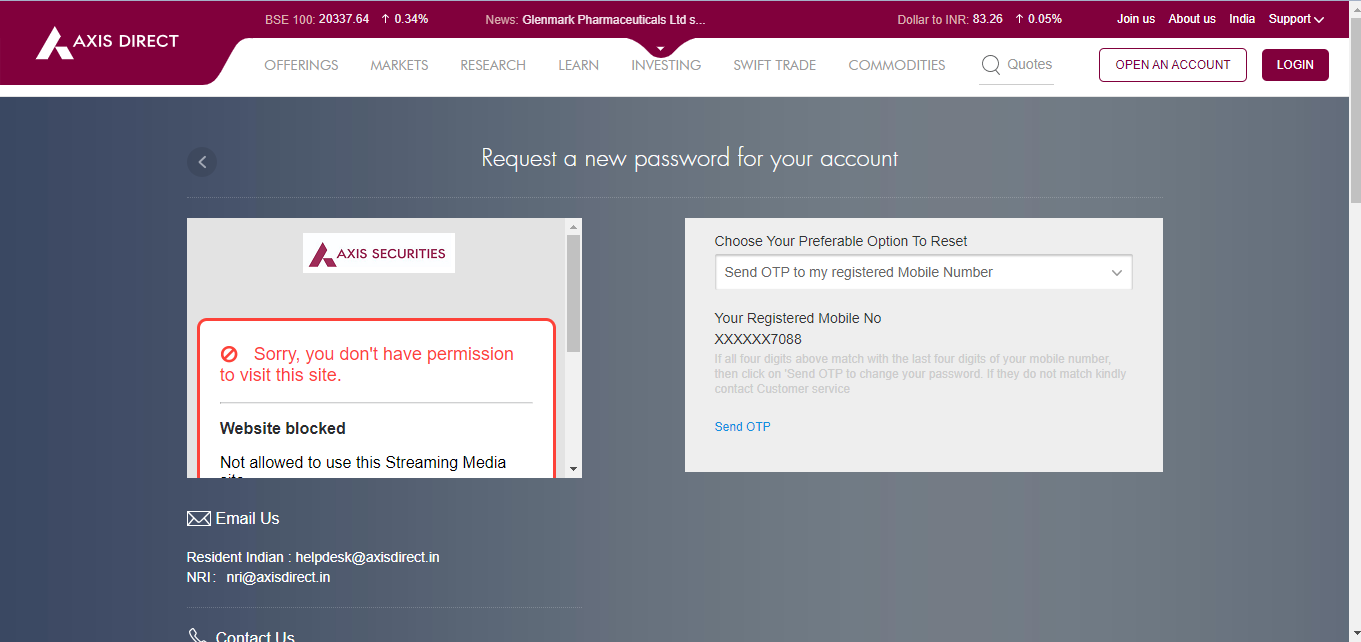Expand the Investing menu arrow
Image resolution: width=1361 pixels, height=642 pixels.
pyautogui.click(x=660, y=48)
